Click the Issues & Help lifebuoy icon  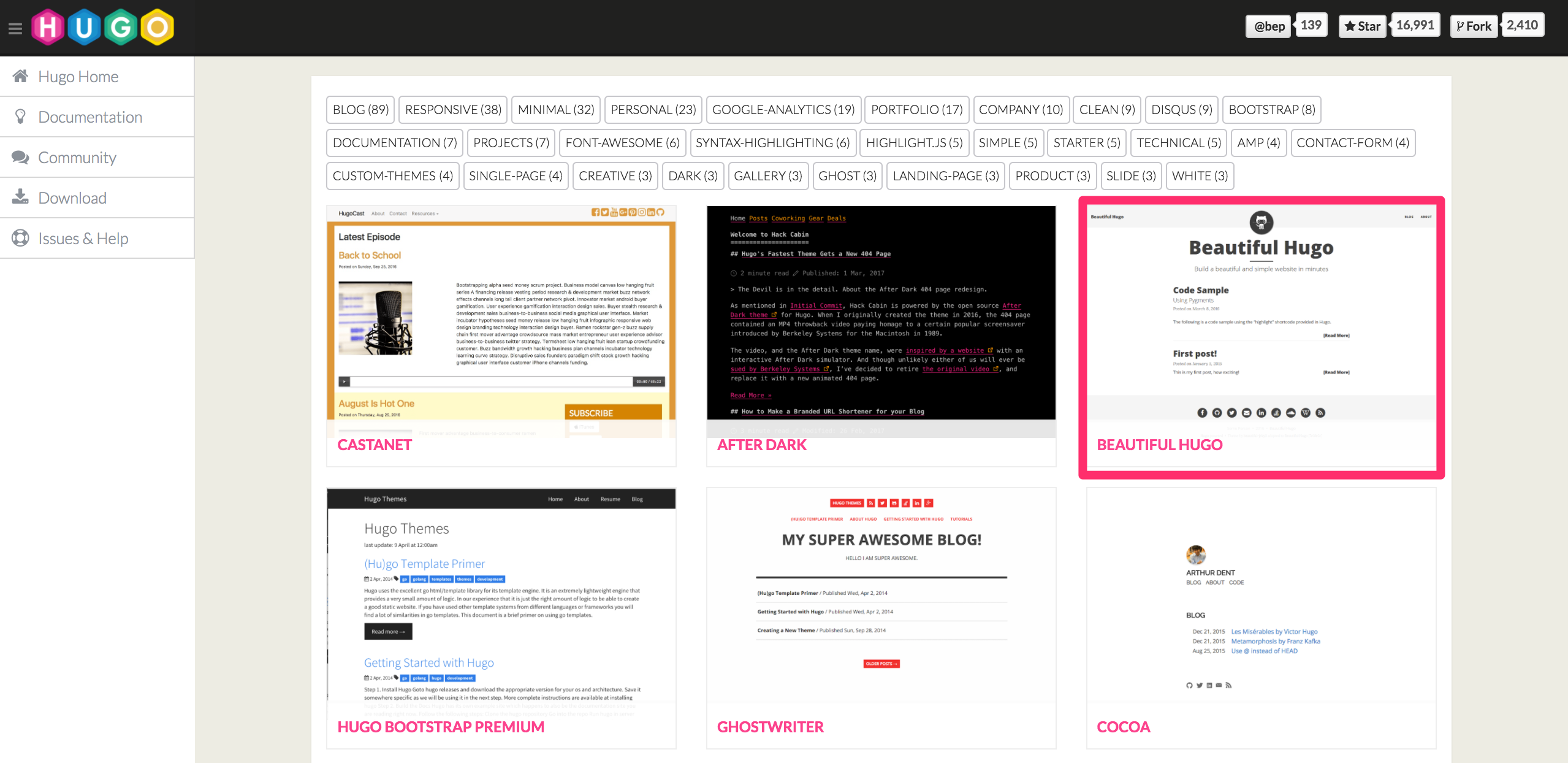point(20,238)
